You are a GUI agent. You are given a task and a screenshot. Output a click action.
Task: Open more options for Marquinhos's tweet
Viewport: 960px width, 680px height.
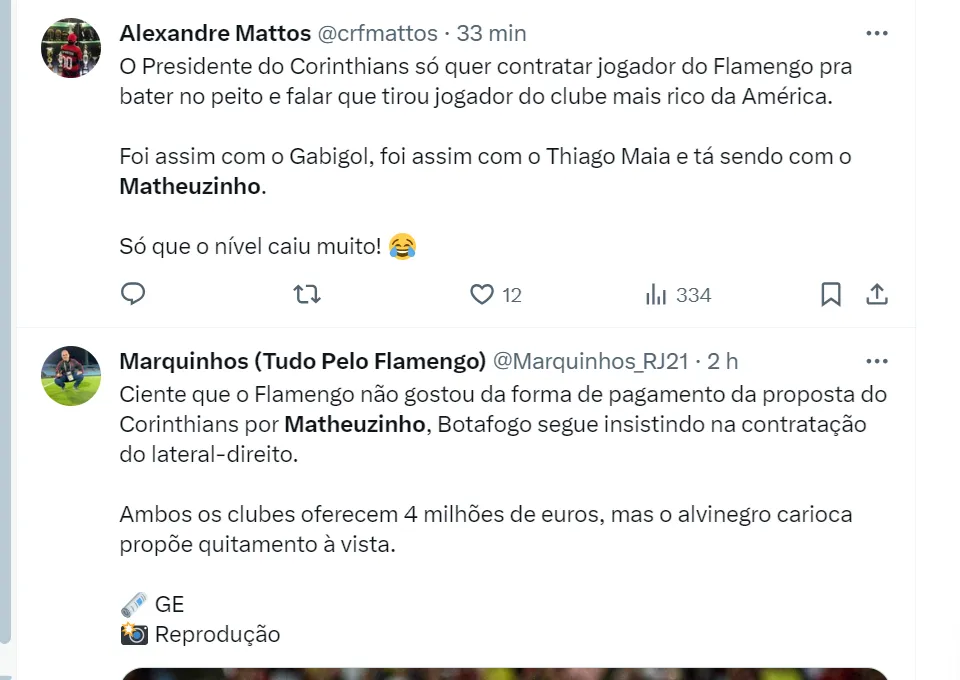coord(877,361)
